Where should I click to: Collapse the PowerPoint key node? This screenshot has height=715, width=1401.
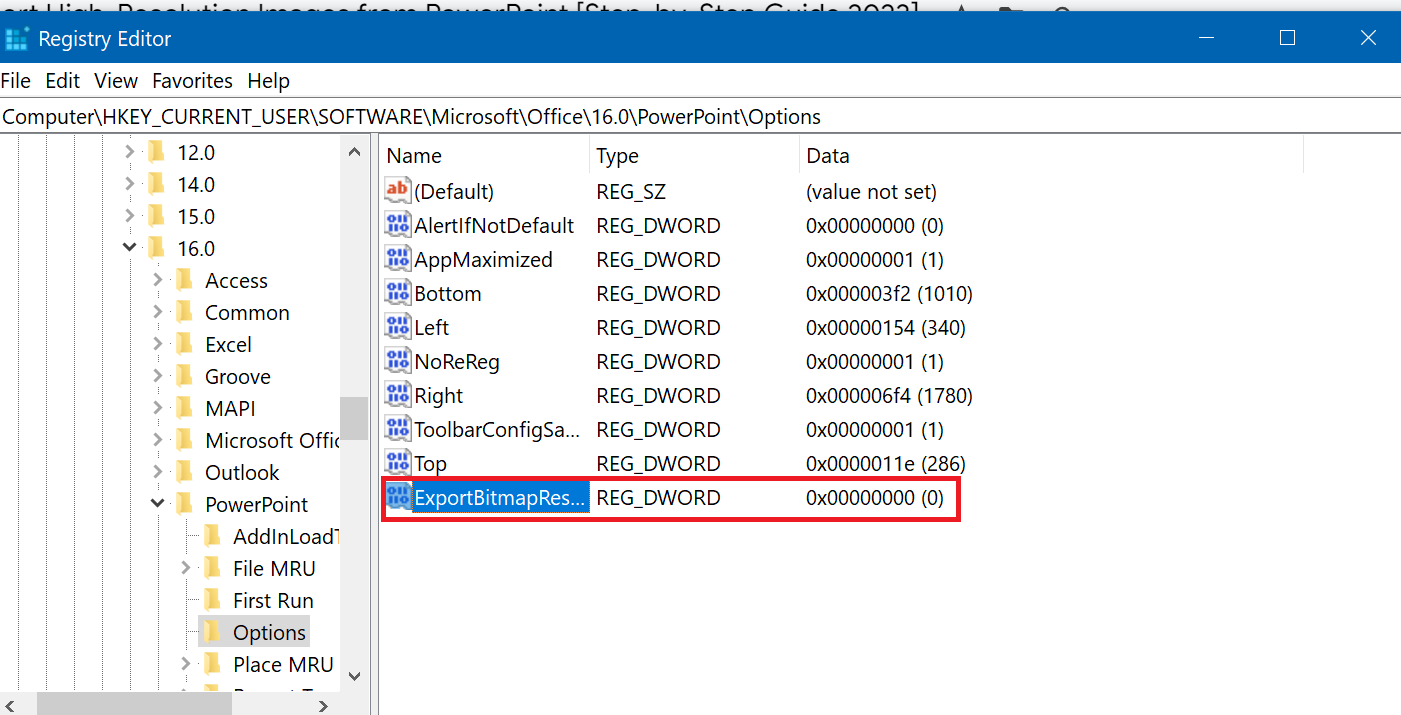pos(158,504)
